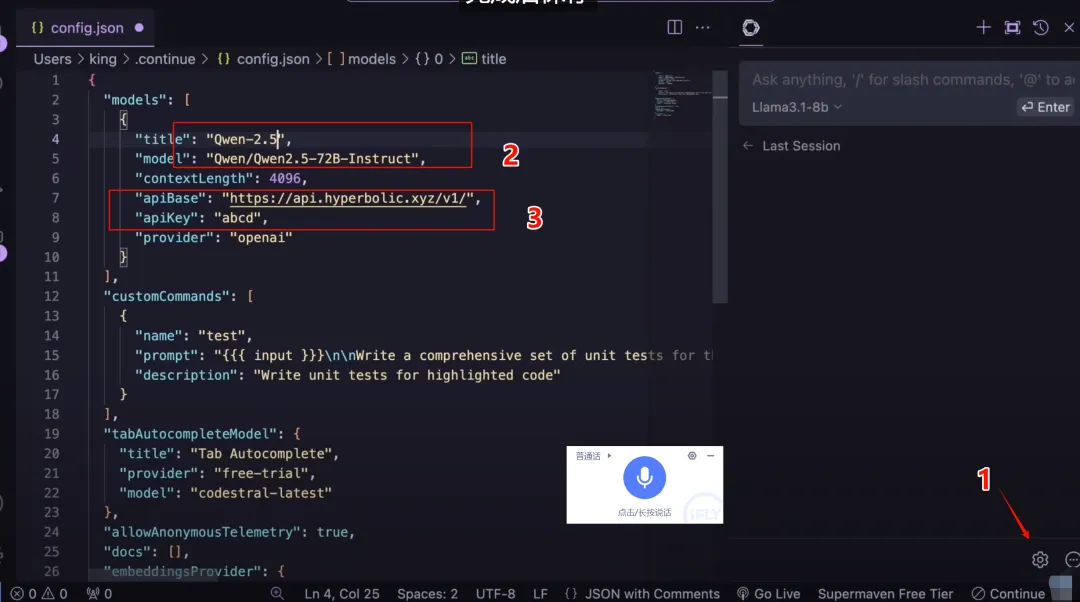The width and height of the screenshot is (1080, 602).
Task: Open Continue session history clock icon
Action: click(x=1041, y=28)
